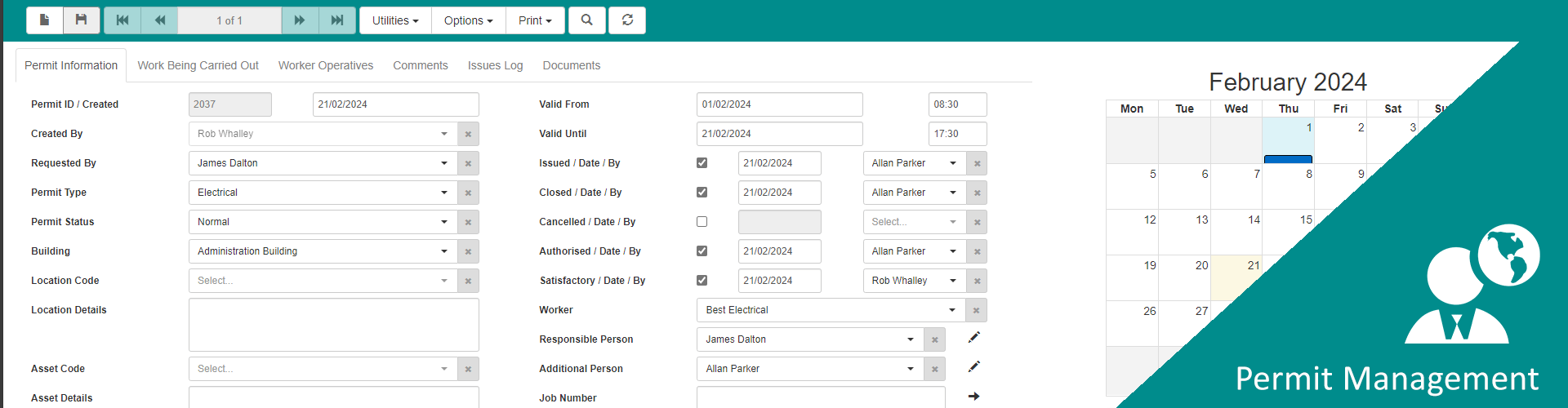This screenshot has width=1568, height=408.
Task: Click the search magnifier icon
Action: (x=587, y=20)
